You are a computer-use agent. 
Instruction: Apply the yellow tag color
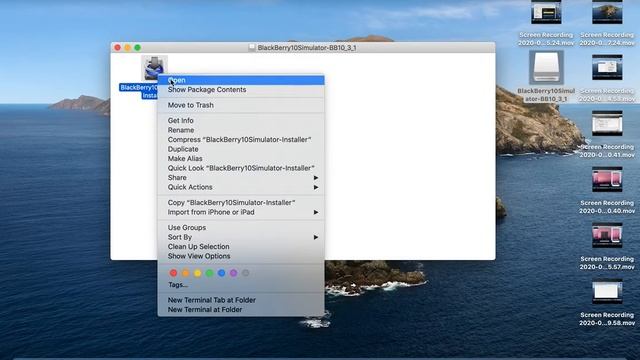tap(198, 273)
